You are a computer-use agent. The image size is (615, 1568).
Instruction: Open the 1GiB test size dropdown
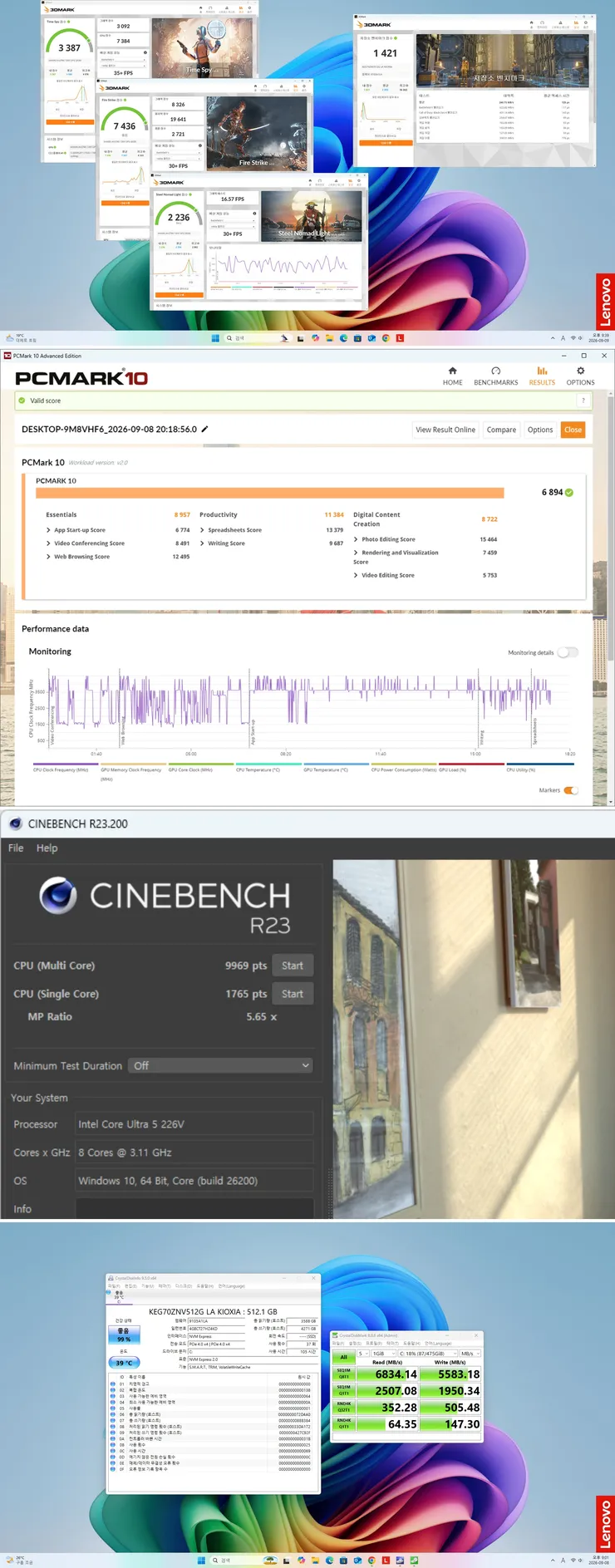click(x=383, y=1354)
